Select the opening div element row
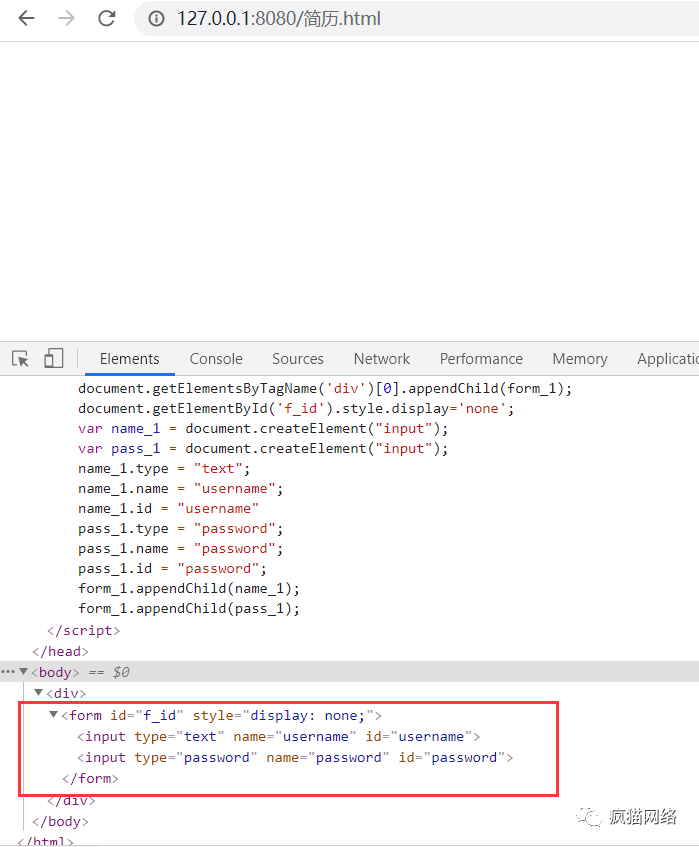This screenshot has height=847, width=699. tap(66, 693)
